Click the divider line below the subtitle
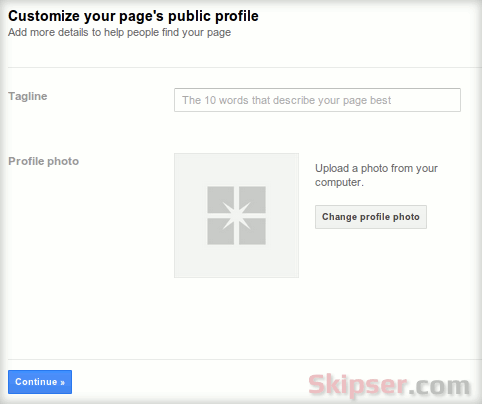This screenshot has width=482, height=404. pyautogui.click(x=245, y=67)
